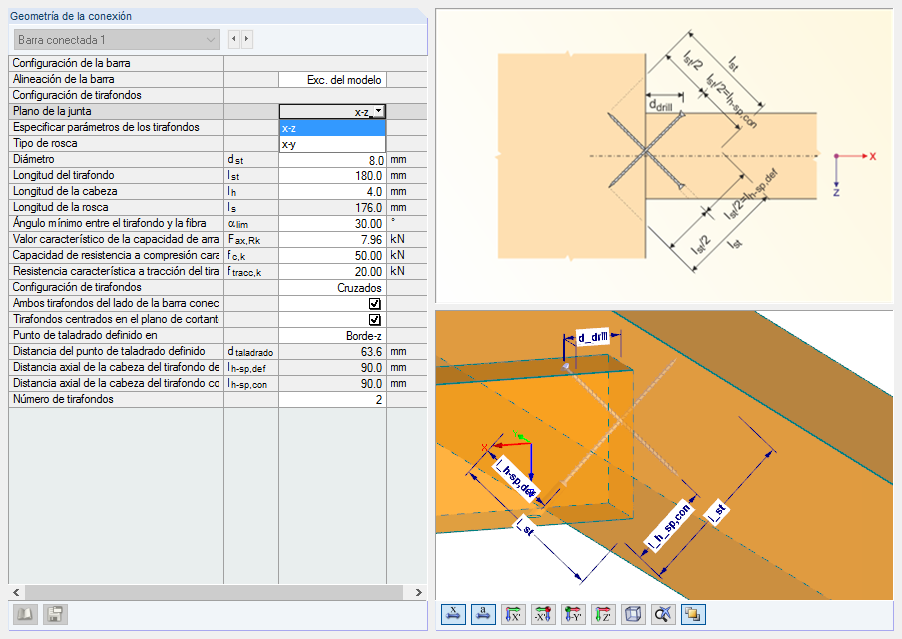
Task: Open the 'Barra conectada 1' dropdown
Action: [x=117, y=40]
